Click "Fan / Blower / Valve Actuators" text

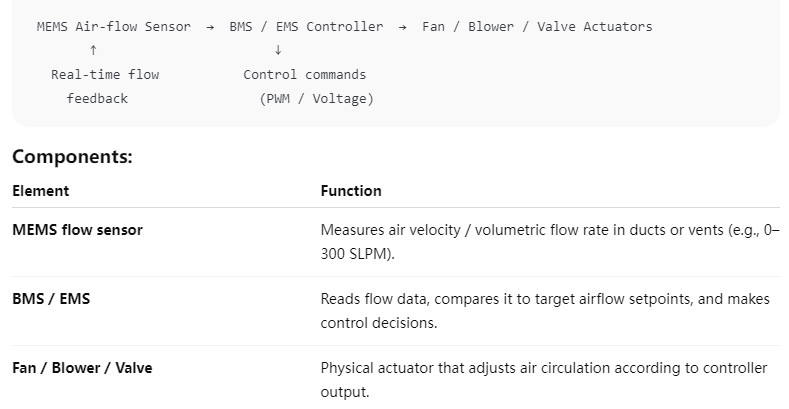537,27
